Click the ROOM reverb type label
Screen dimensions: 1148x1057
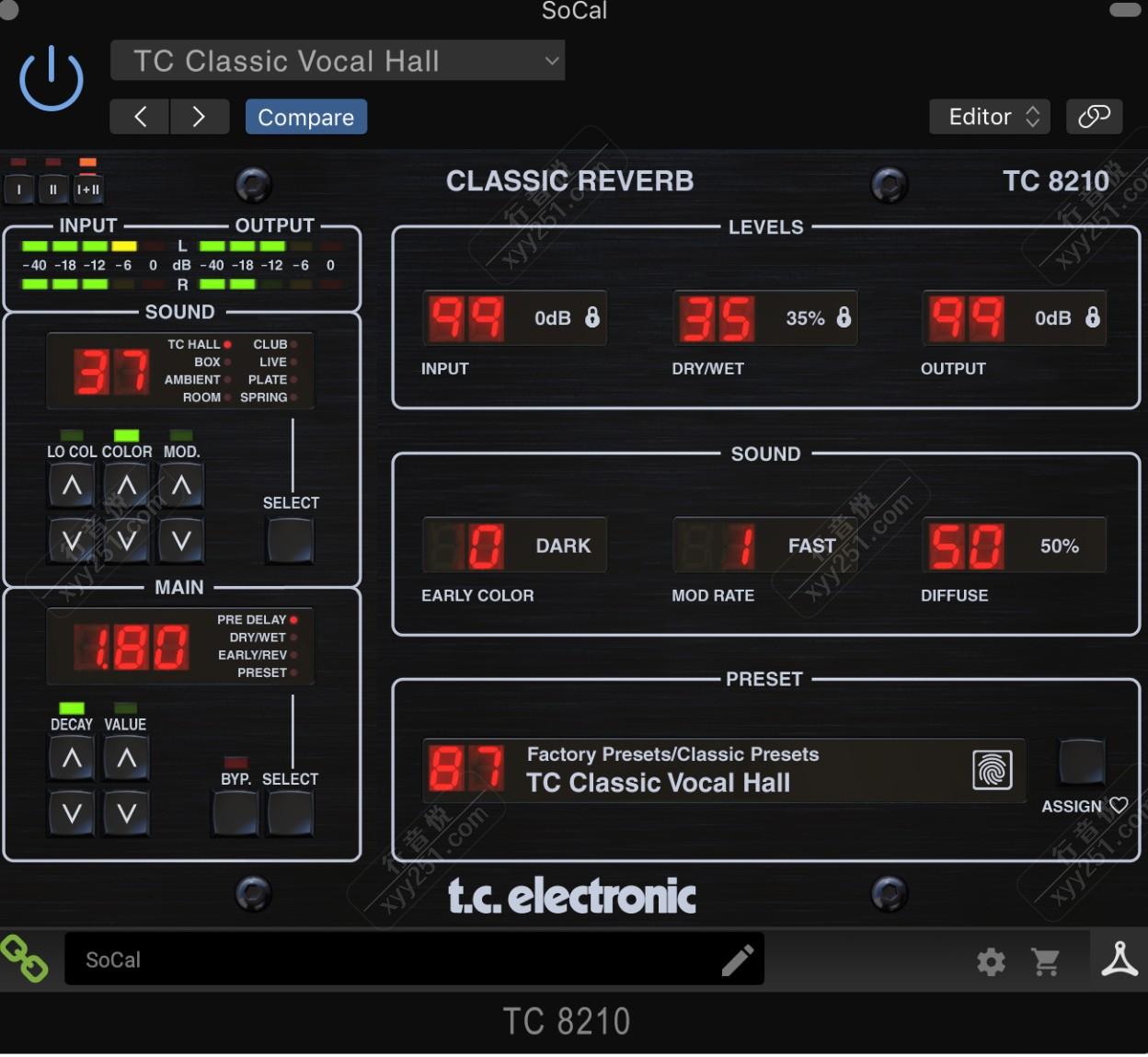[201, 396]
